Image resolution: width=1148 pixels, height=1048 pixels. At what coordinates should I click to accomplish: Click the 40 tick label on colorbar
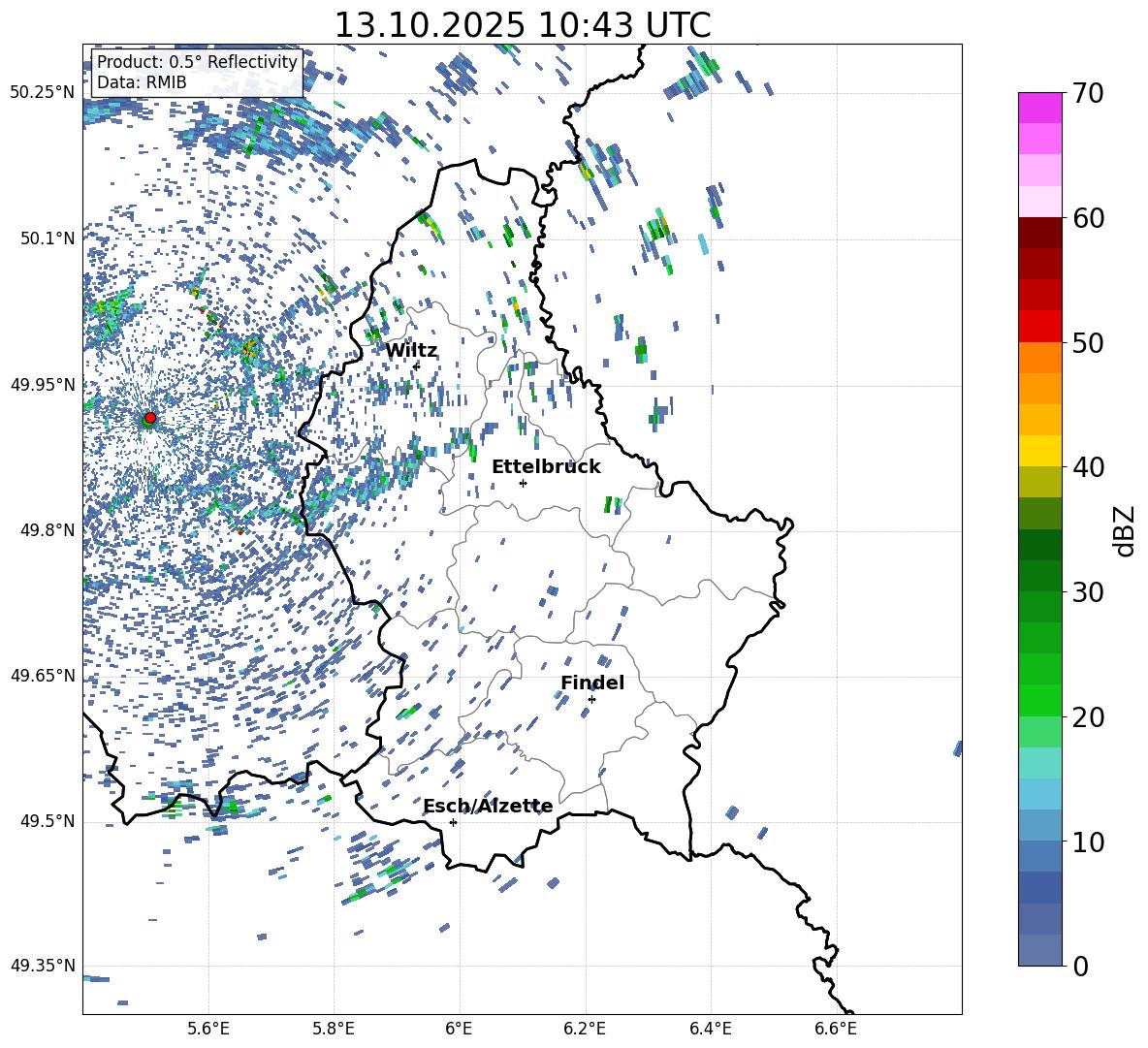pos(1088,467)
